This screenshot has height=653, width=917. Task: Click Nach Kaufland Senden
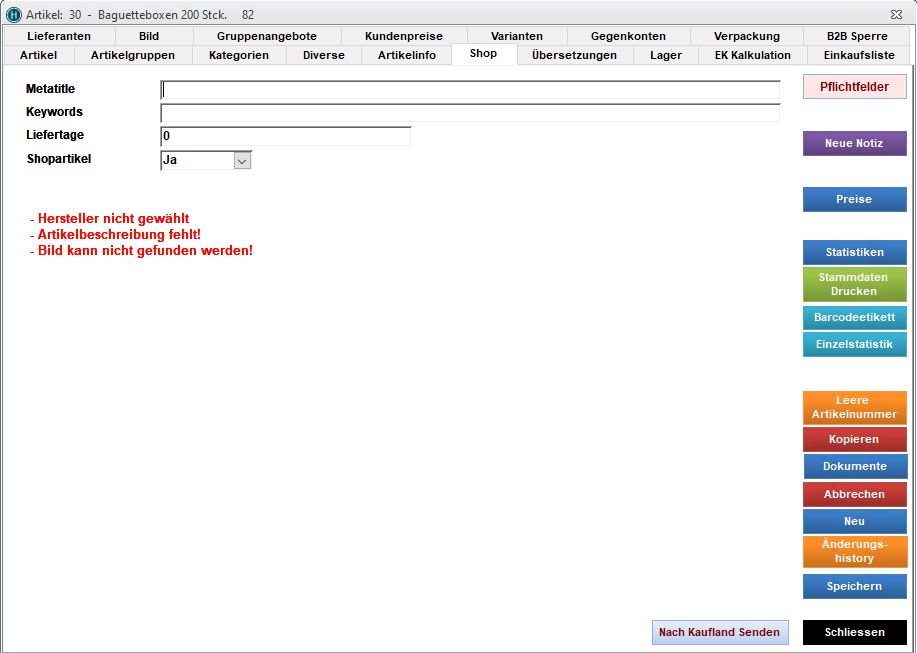point(720,632)
